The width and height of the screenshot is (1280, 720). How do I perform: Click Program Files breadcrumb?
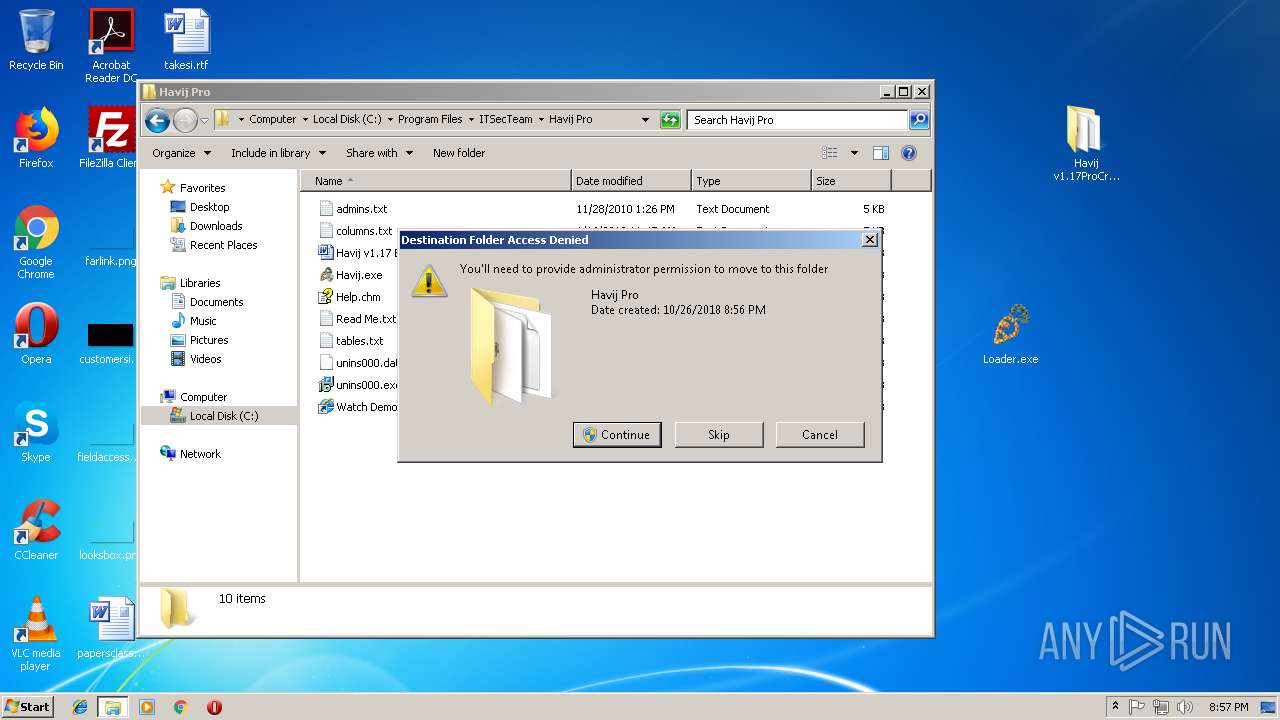point(430,119)
